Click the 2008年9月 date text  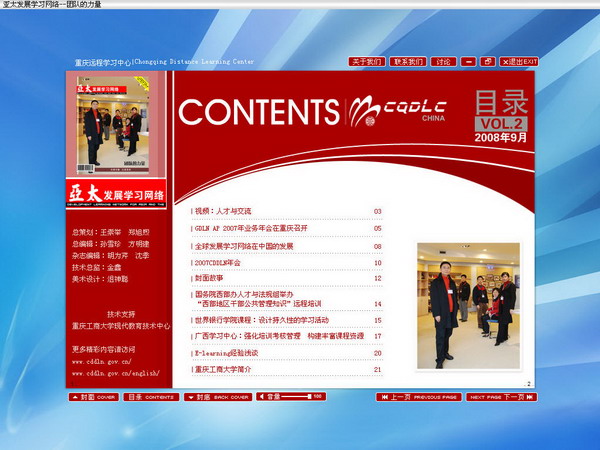pyautogui.click(x=501, y=137)
